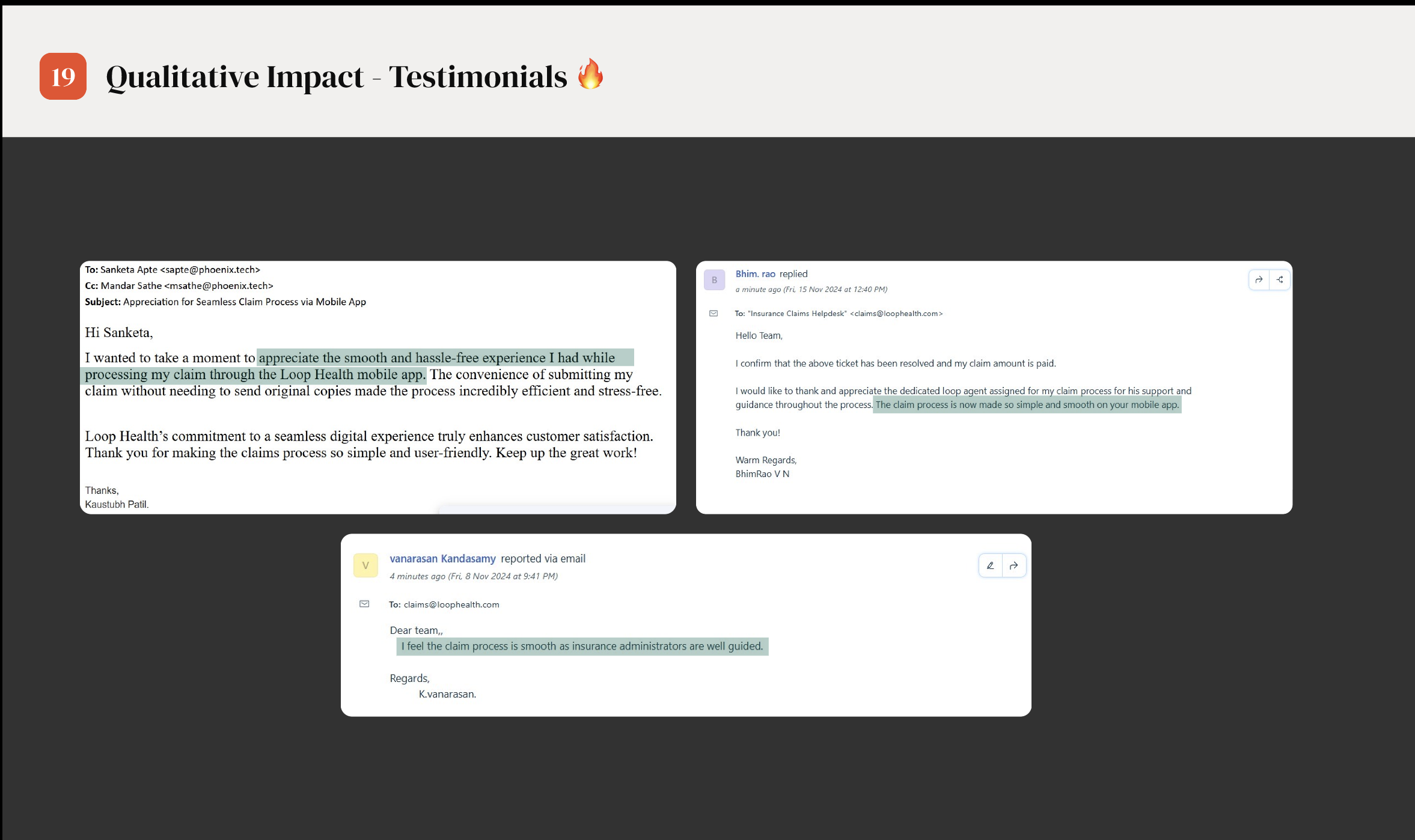Screen dimensions: 1415x840
Task: Click highlighted text 'processing my claim through the Loop Health mobile app.'
Action: coord(255,374)
